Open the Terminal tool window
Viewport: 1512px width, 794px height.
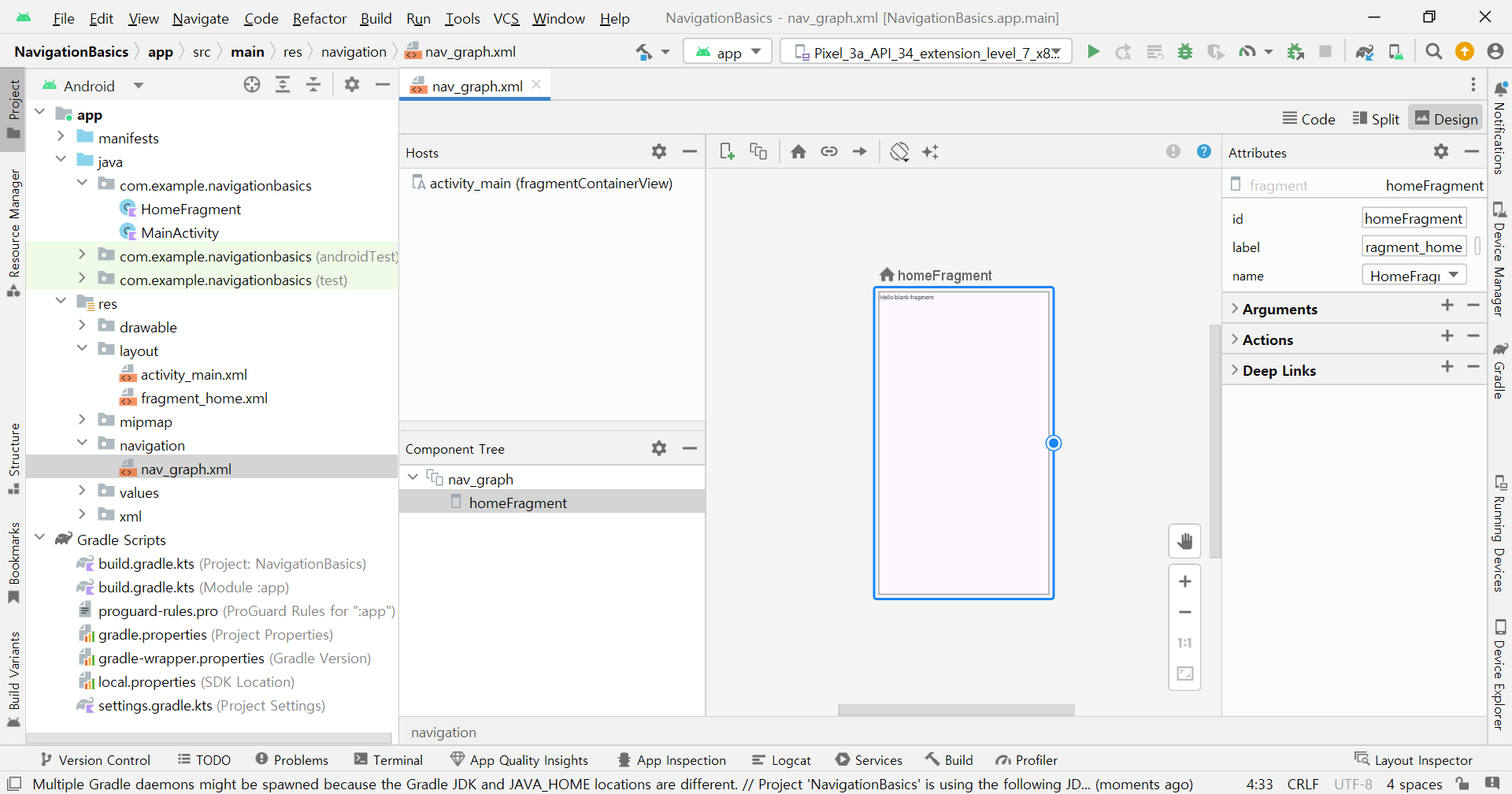tap(389, 759)
